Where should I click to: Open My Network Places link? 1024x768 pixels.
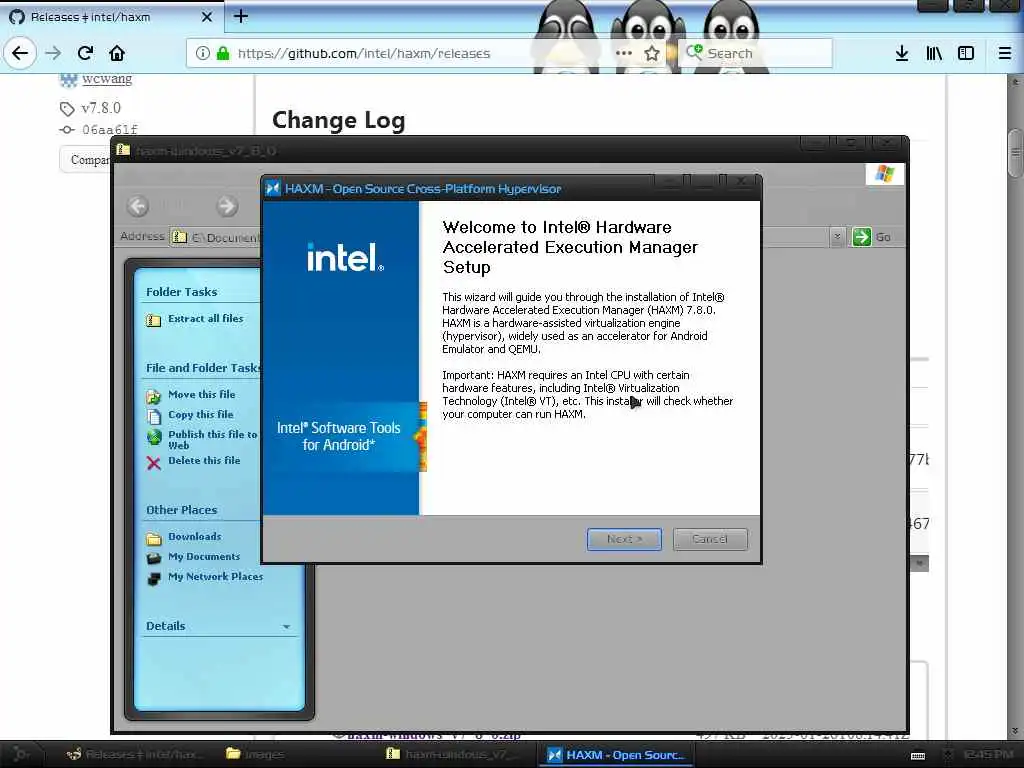(216, 577)
